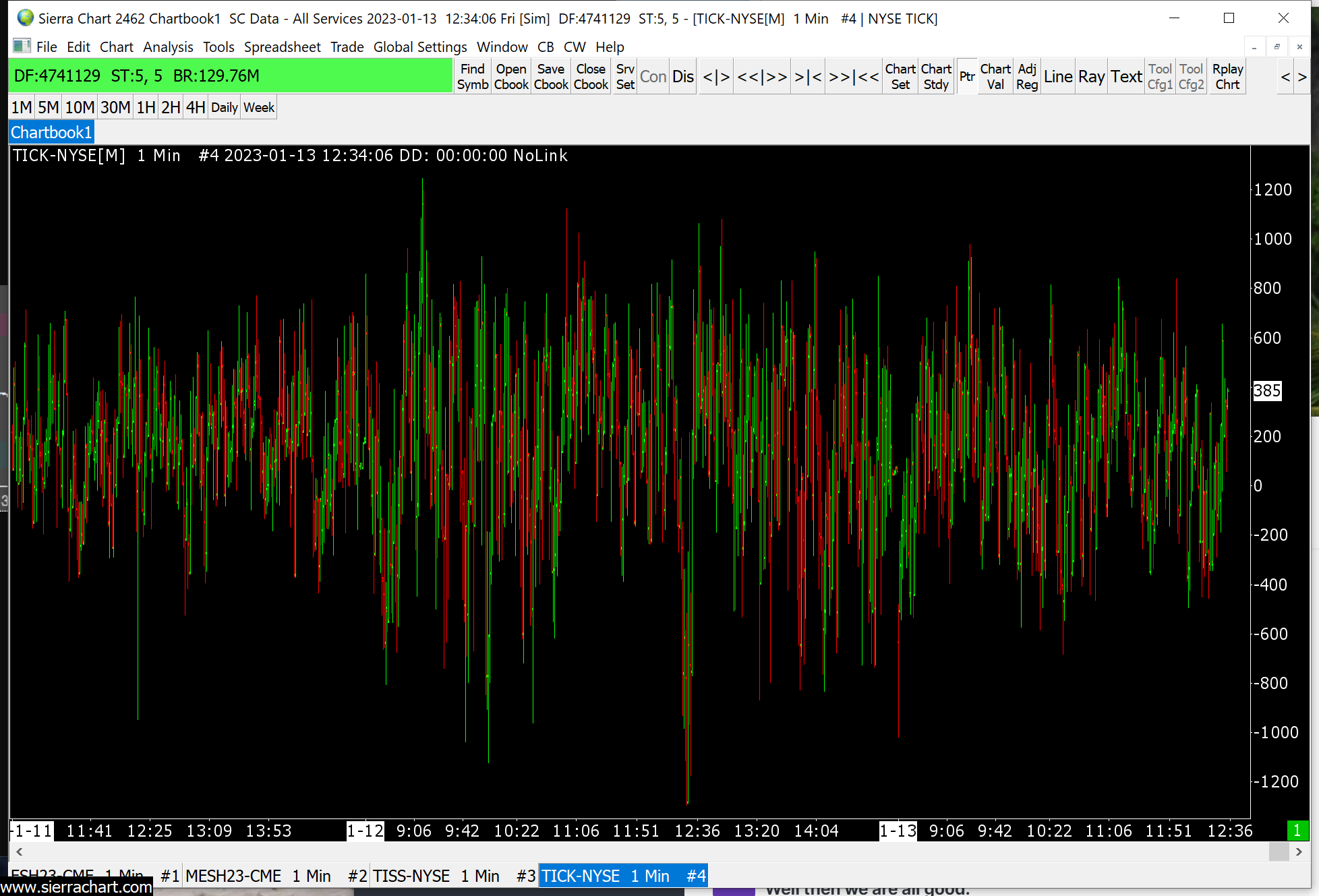The width and height of the screenshot is (1319, 896).
Task: Click the Replay Chart button
Action: 1227,76
